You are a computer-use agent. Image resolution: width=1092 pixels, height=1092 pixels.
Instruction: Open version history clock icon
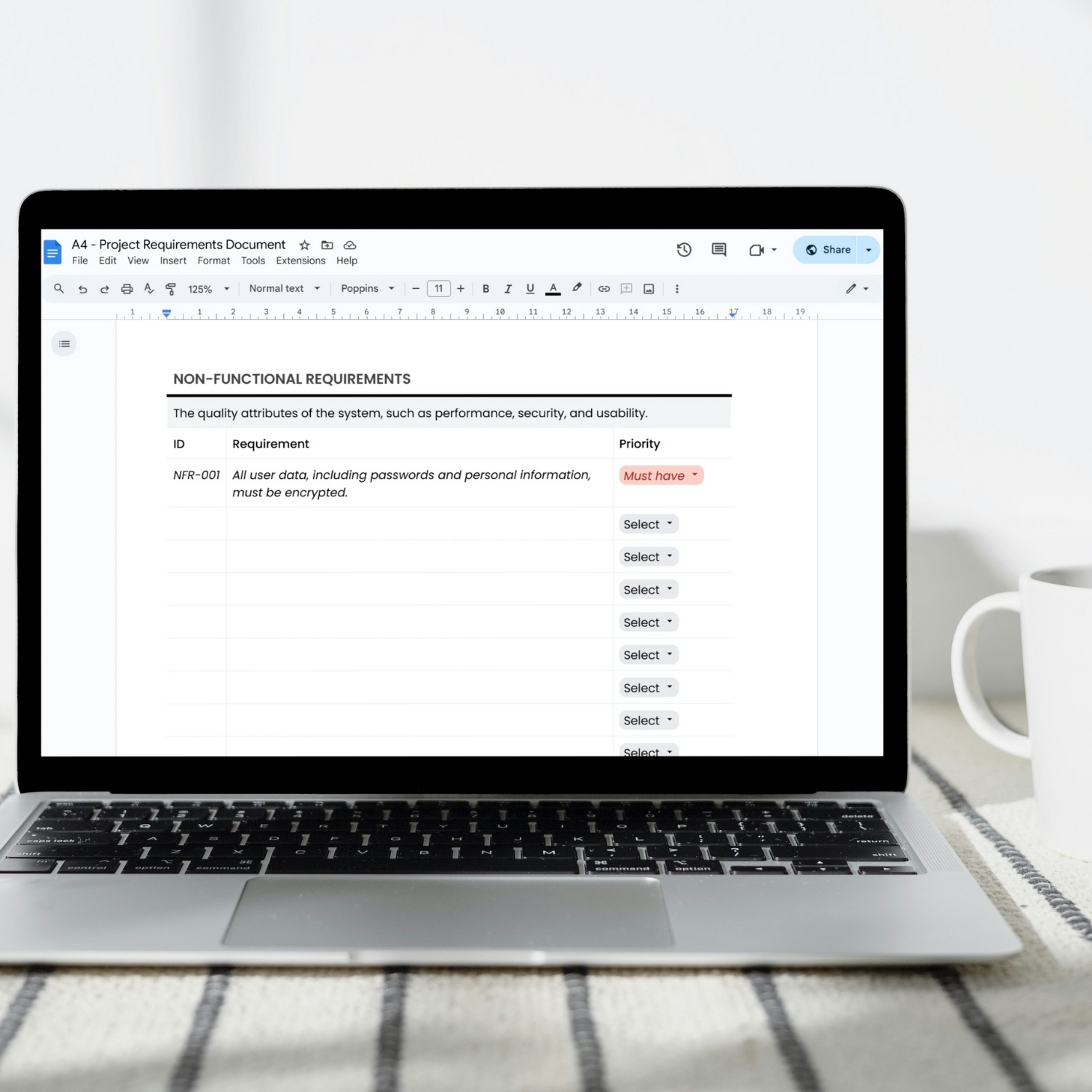pyautogui.click(x=684, y=250)
